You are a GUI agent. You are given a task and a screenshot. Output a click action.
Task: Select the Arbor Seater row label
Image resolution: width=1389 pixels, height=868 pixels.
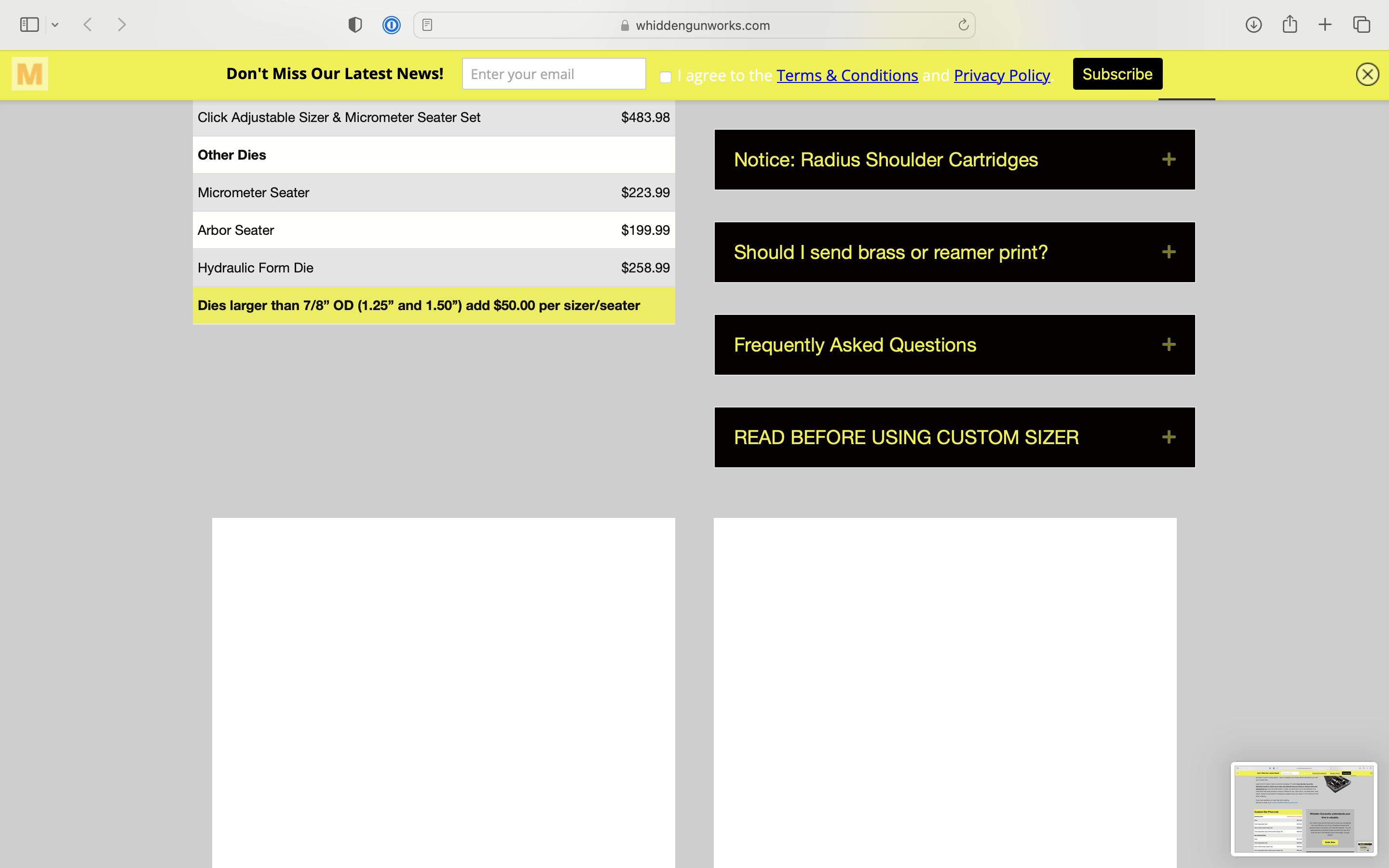coord(236,230)
